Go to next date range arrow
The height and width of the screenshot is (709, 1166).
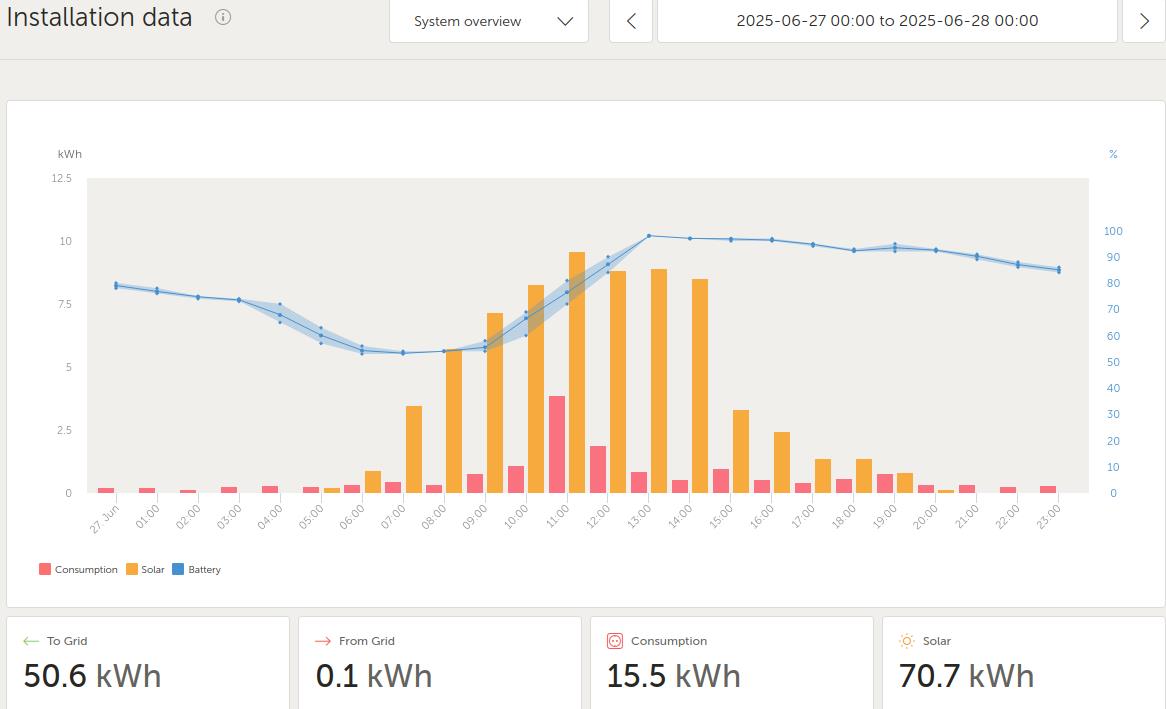tap(1144, 21)
